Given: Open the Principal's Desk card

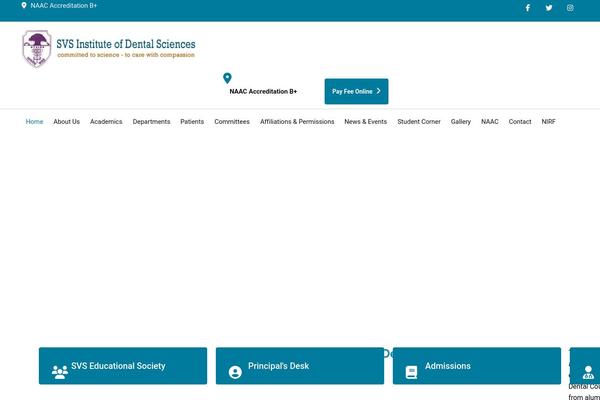Looking at the screenshot, I should coord(300,366).
